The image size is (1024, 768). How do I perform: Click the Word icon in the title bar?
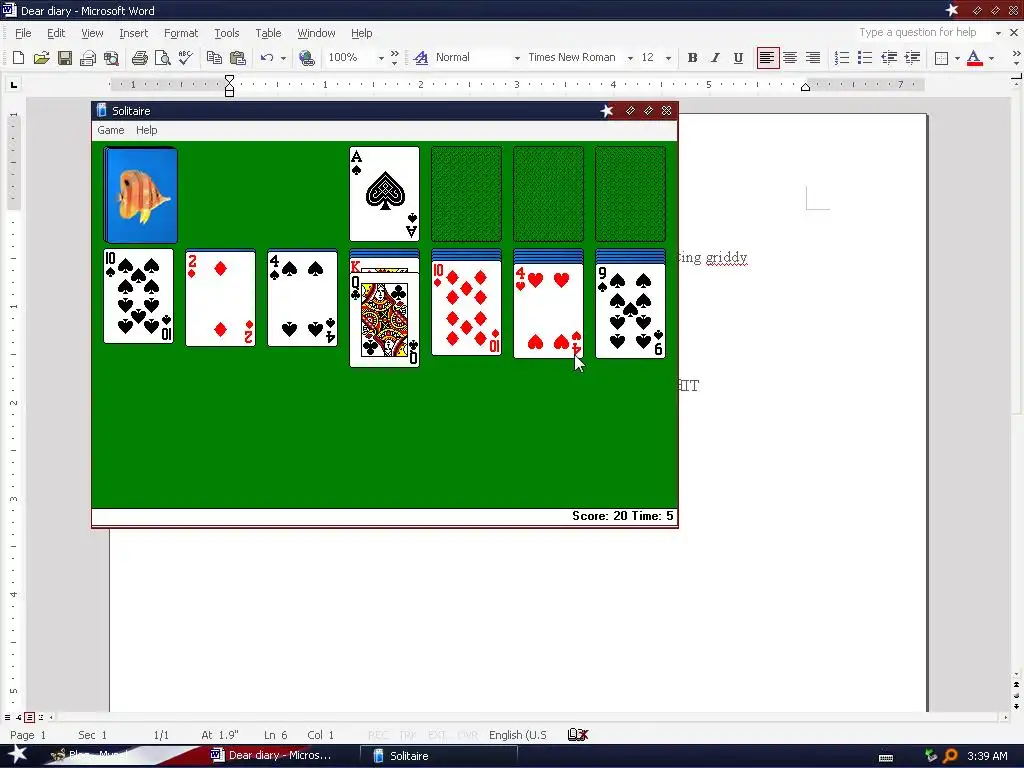tap(9, 10)
